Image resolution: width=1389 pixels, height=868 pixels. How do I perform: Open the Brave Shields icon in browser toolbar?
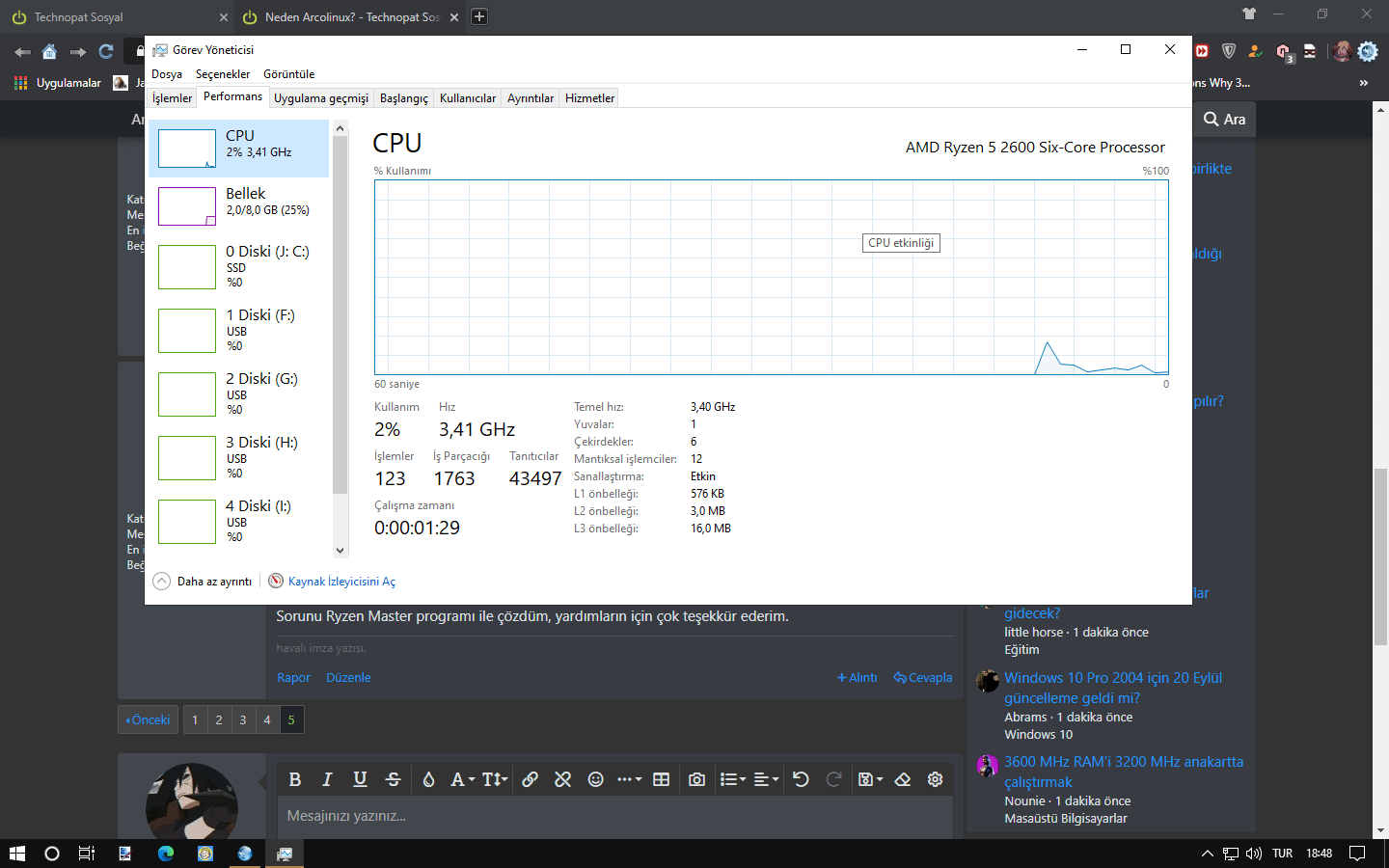click(x=1229, y=51)
